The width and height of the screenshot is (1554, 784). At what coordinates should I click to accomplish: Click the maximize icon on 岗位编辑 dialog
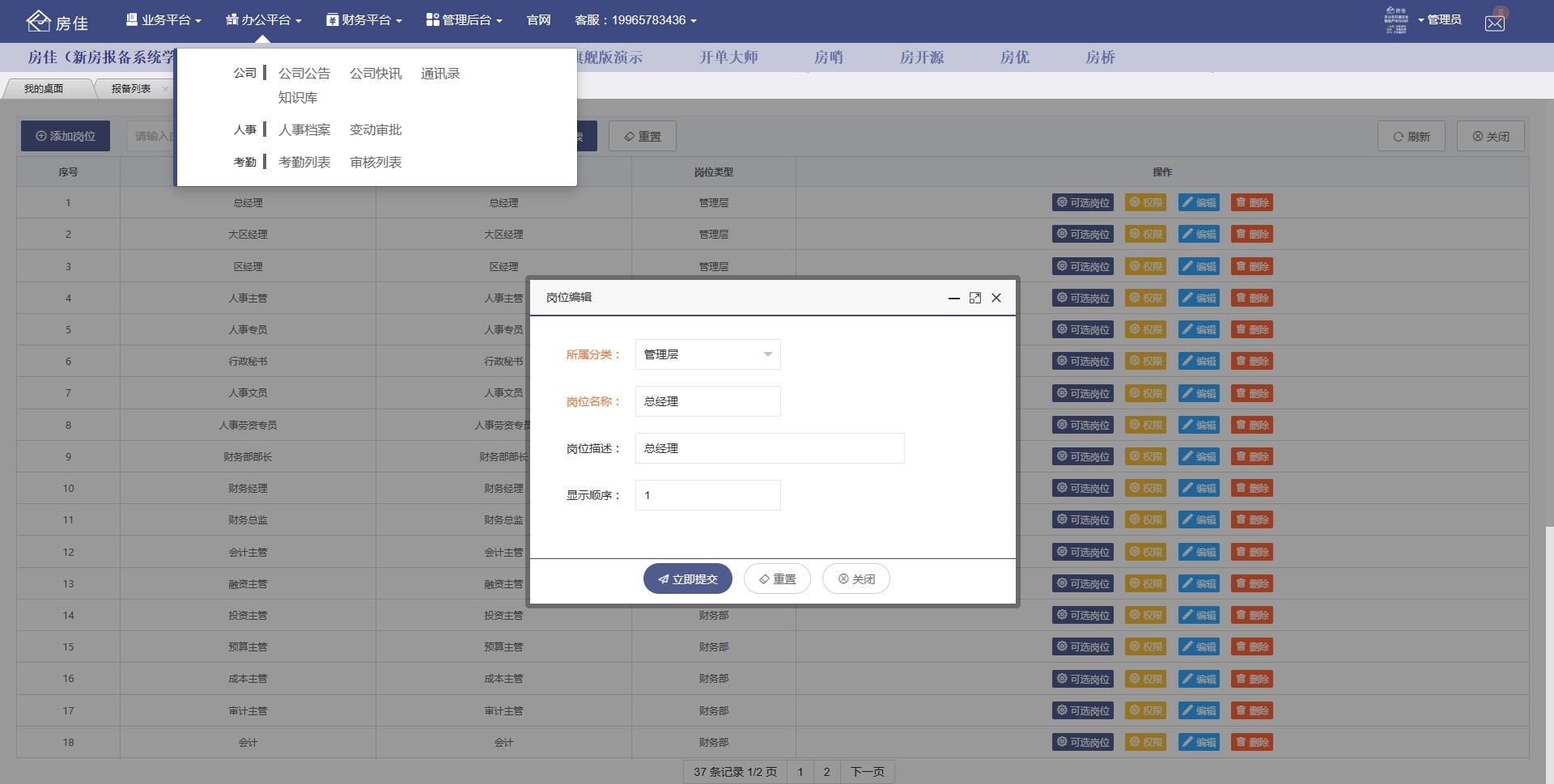tap(975, 298)
